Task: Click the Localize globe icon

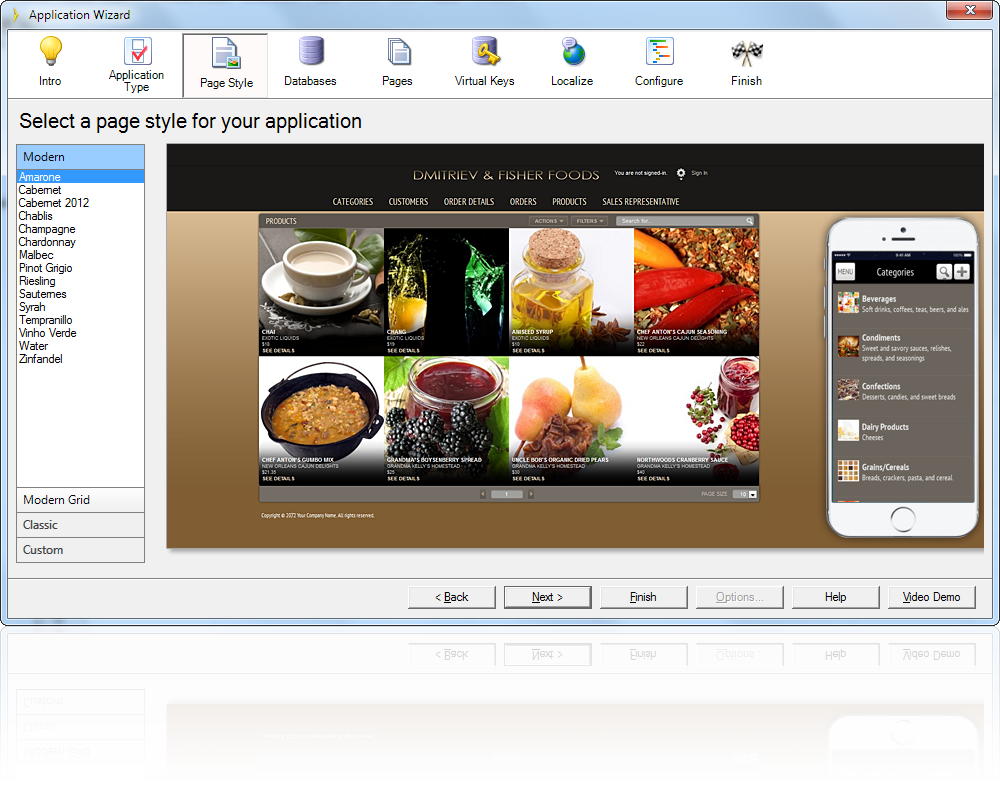Action: point(572,52)
